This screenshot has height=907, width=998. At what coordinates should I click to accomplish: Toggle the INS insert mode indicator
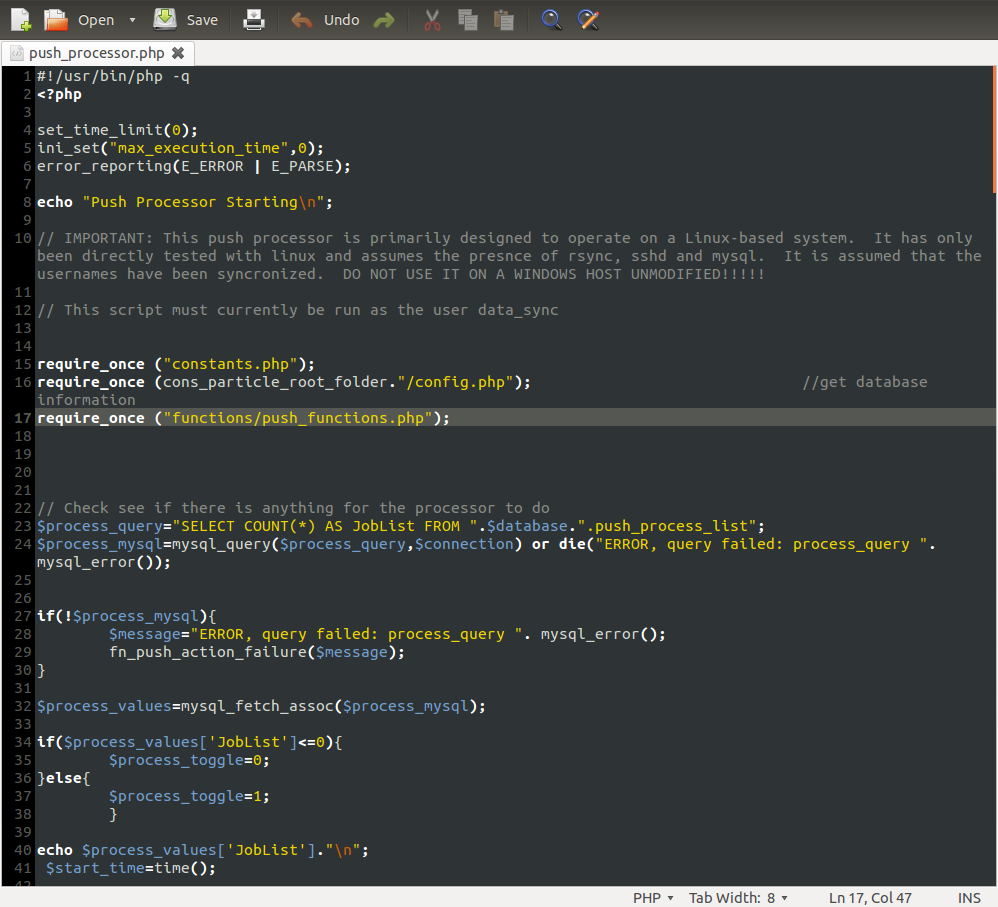click(x=969, y=898)
